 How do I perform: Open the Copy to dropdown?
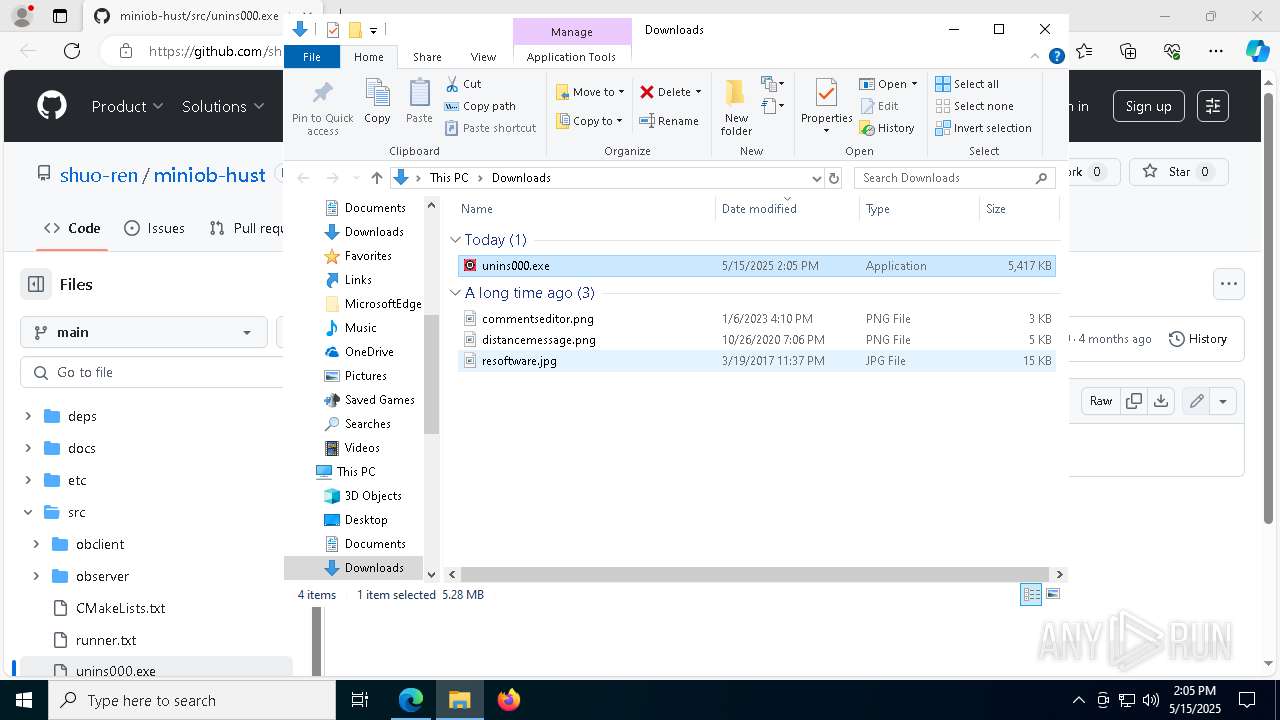click(589, 121)
